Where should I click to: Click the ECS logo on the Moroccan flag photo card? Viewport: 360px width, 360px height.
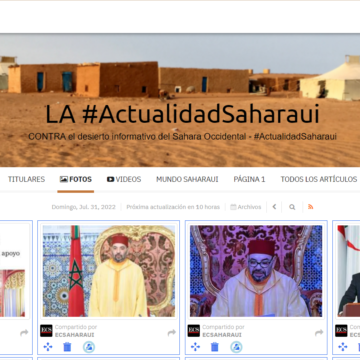coord(46,331)
